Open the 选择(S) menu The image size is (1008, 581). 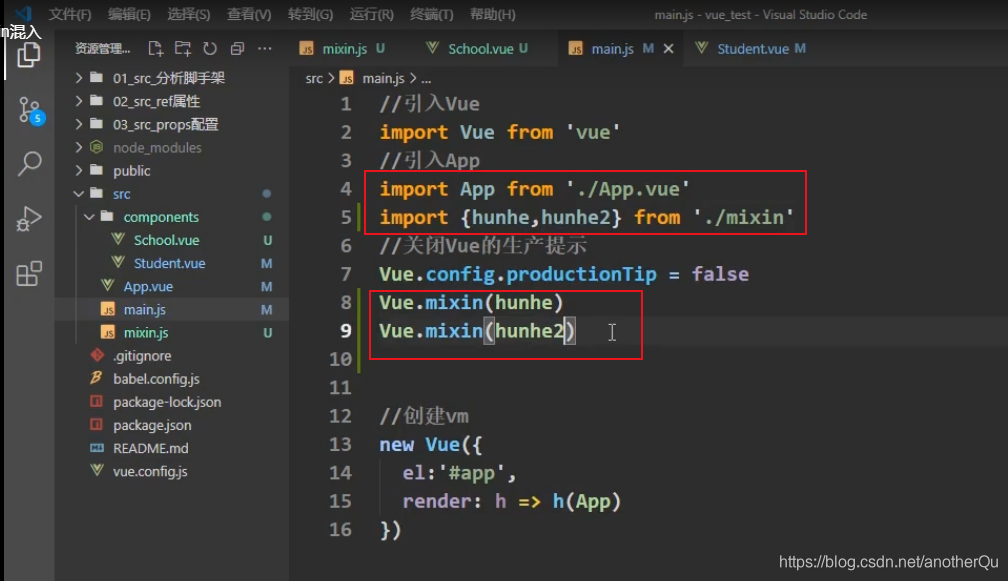pyautogui.click(x=188, y=14)
